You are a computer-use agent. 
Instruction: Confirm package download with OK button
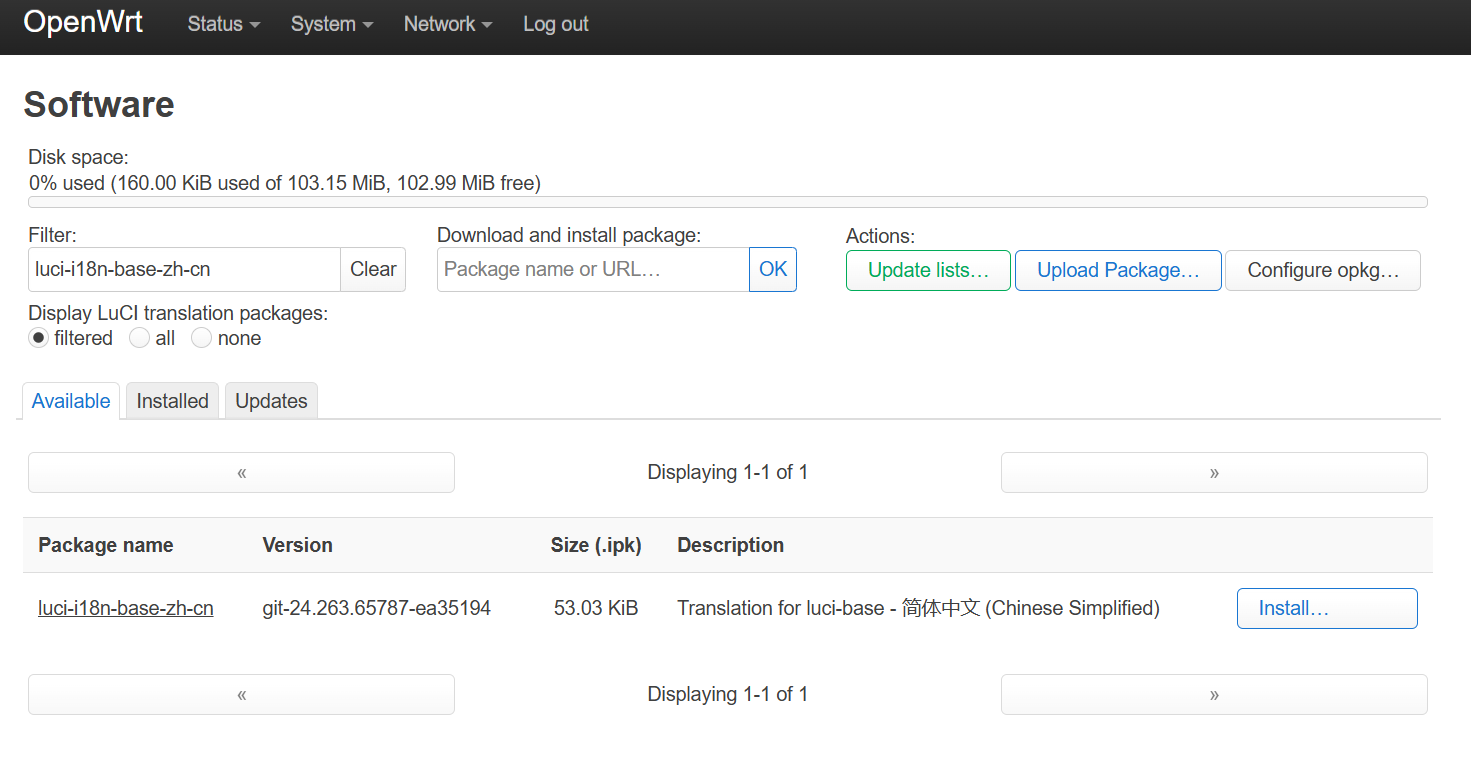[x=773, y=269]
